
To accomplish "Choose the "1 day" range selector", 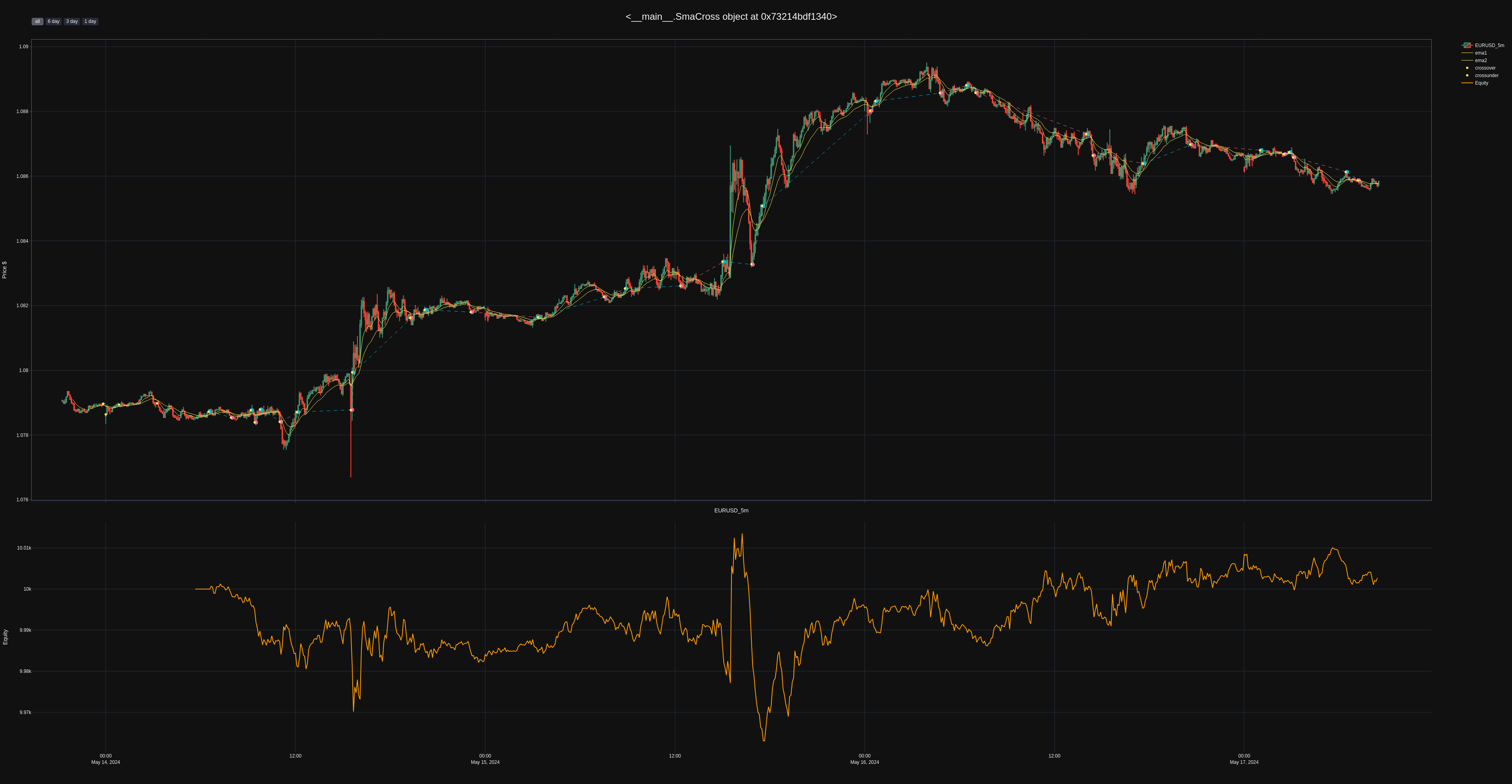I will (x=90, y=22).
